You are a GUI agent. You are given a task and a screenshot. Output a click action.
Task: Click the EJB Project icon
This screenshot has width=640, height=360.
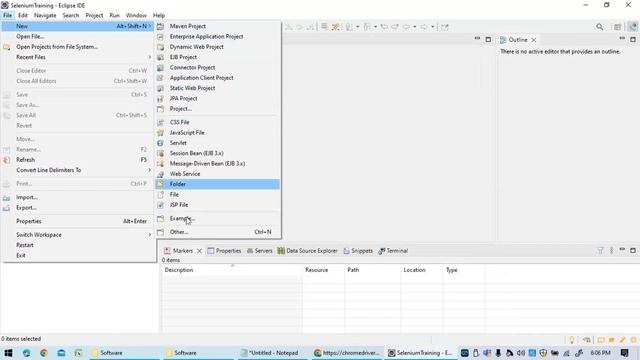(x=160, y=57)
